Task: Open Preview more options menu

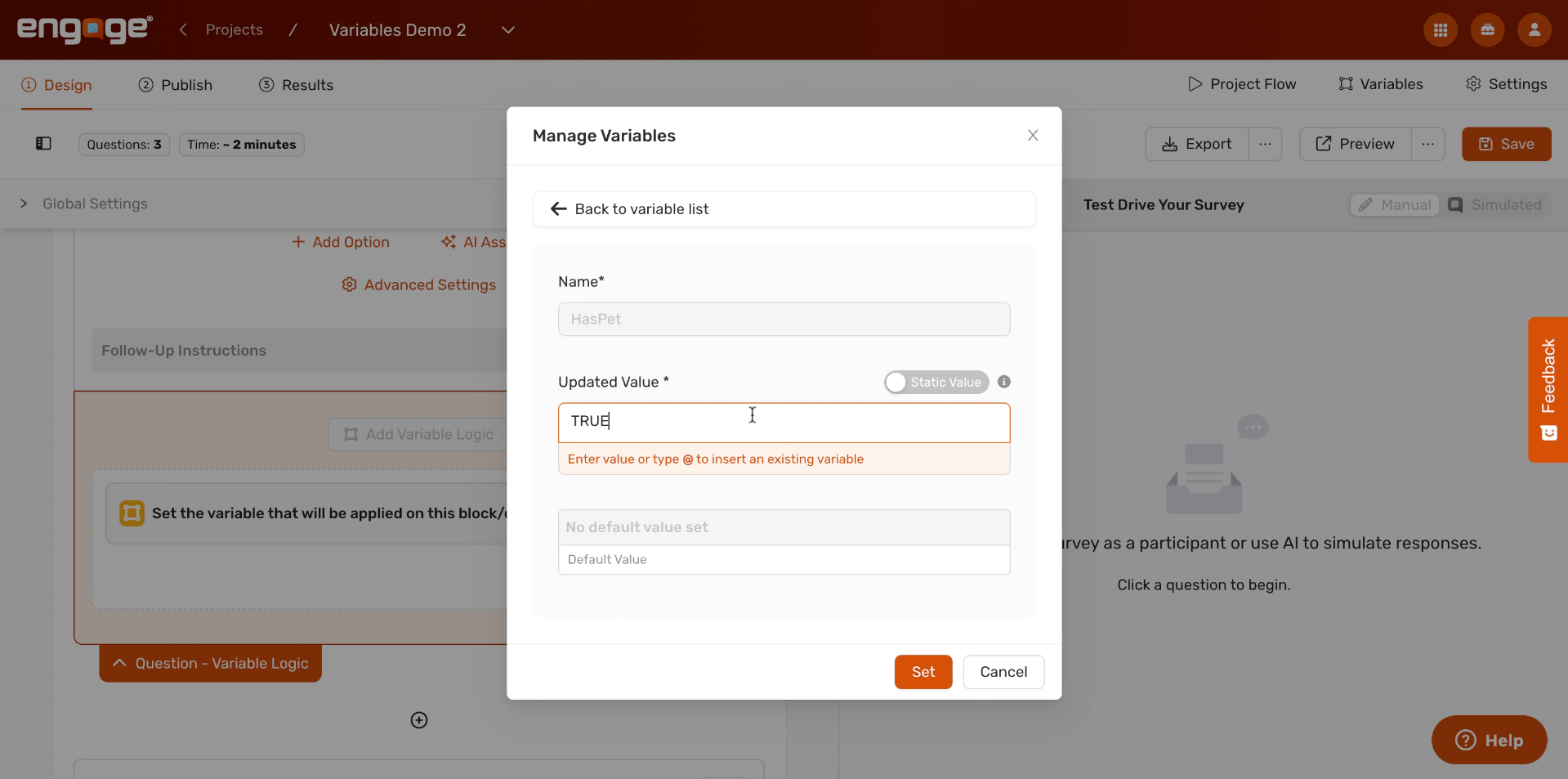Action: [1427, 144]
